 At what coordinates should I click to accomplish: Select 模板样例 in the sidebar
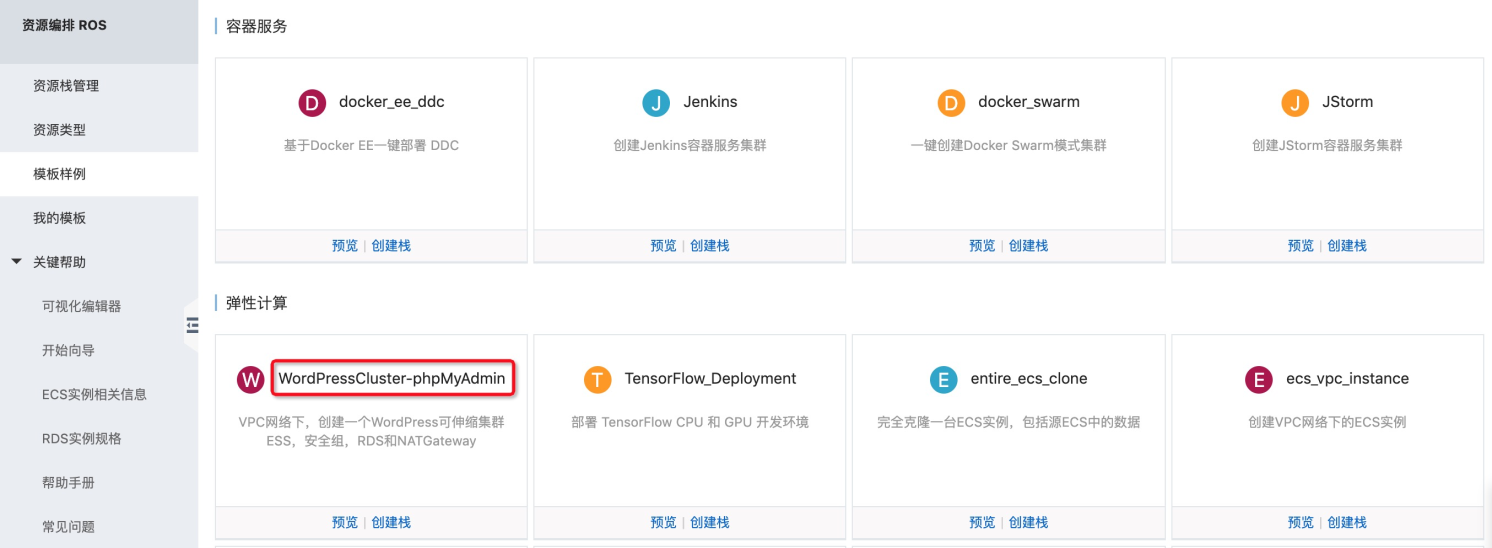point(59,174)
